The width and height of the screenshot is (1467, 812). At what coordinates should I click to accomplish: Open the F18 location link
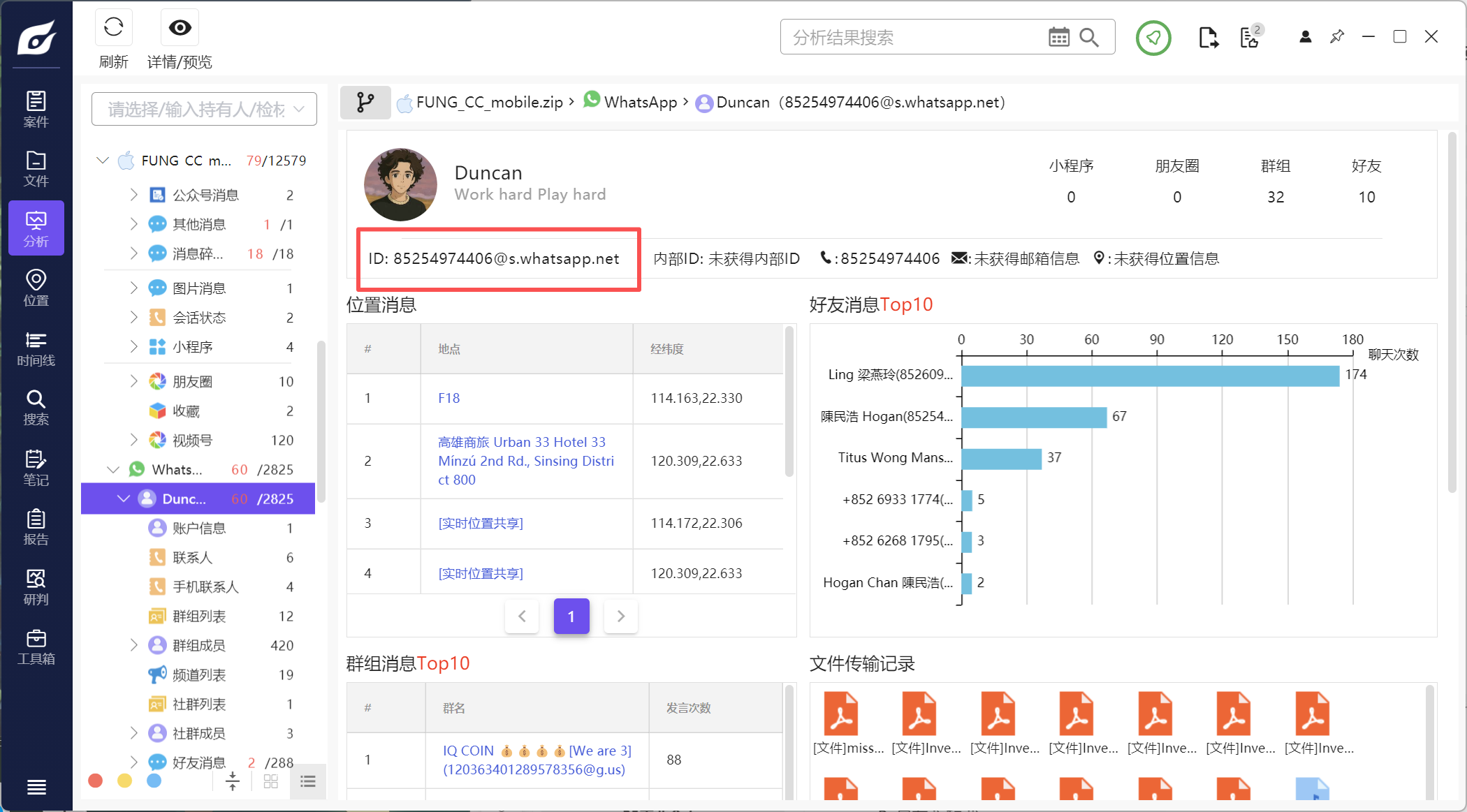[x=448, y=398]
